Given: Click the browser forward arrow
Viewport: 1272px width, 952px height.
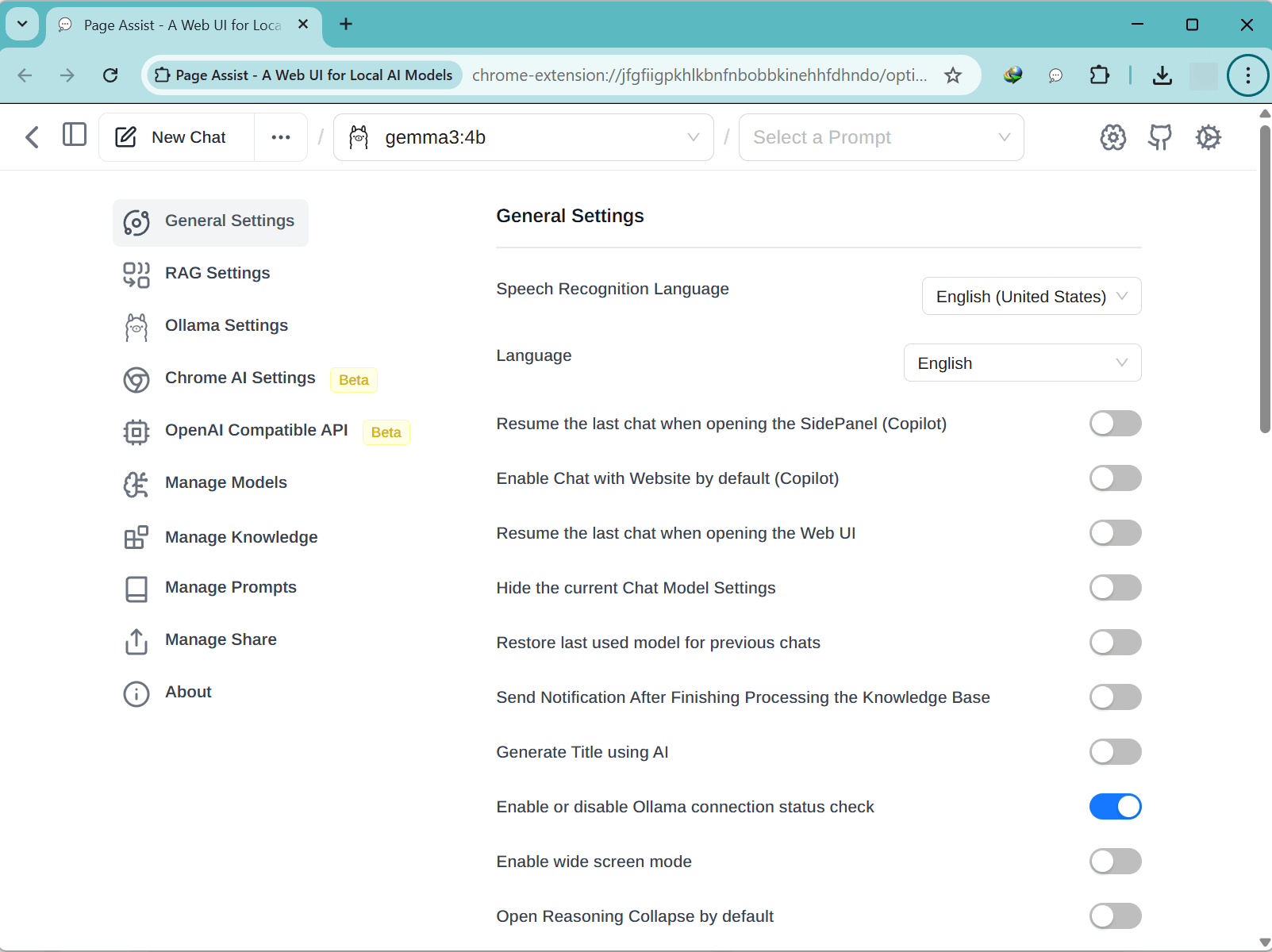Looking at the screenshot, I should pyautogui.click(x=67, y=75).
